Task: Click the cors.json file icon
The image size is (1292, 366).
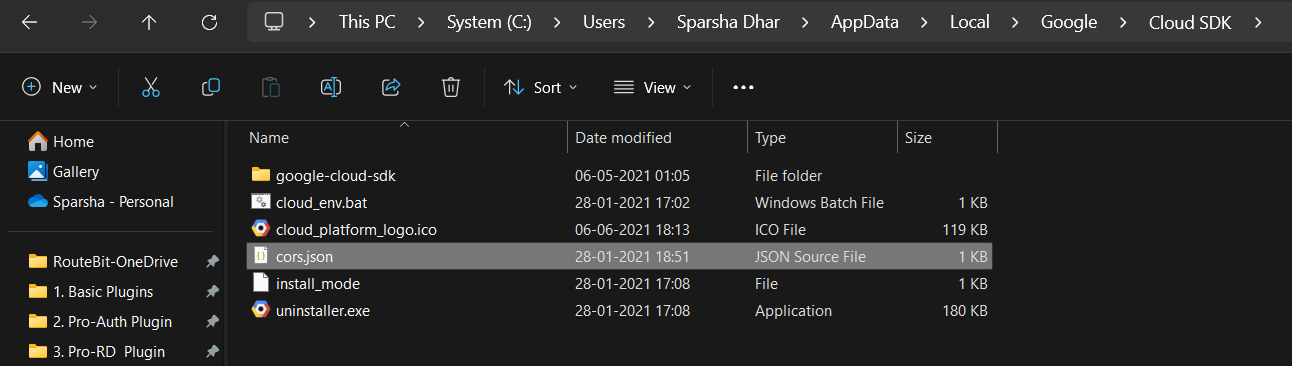Action: pos(261,256)
